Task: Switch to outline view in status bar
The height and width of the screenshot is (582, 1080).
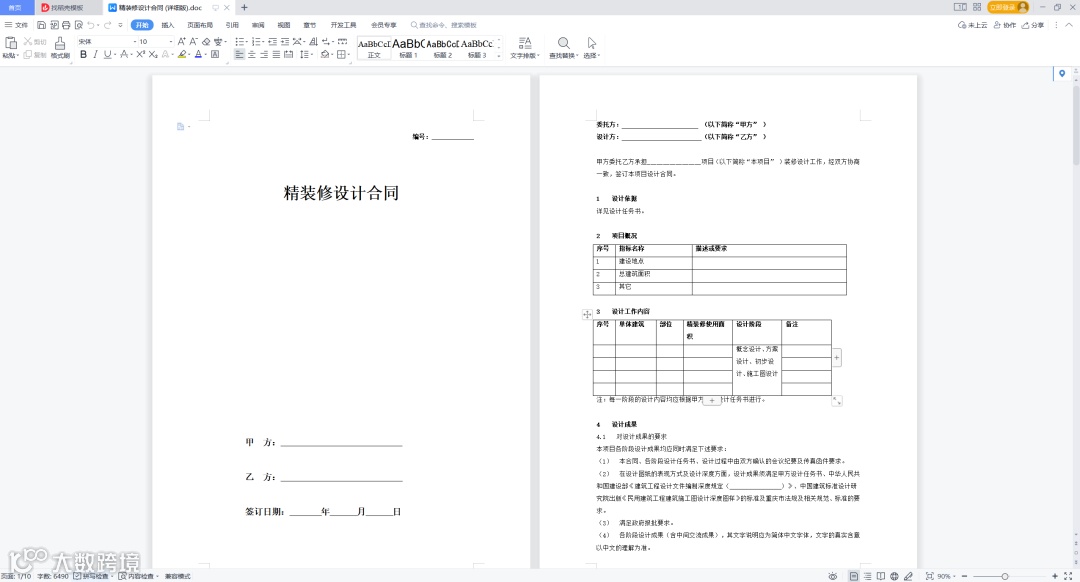Action: click(x=867, y=576)
